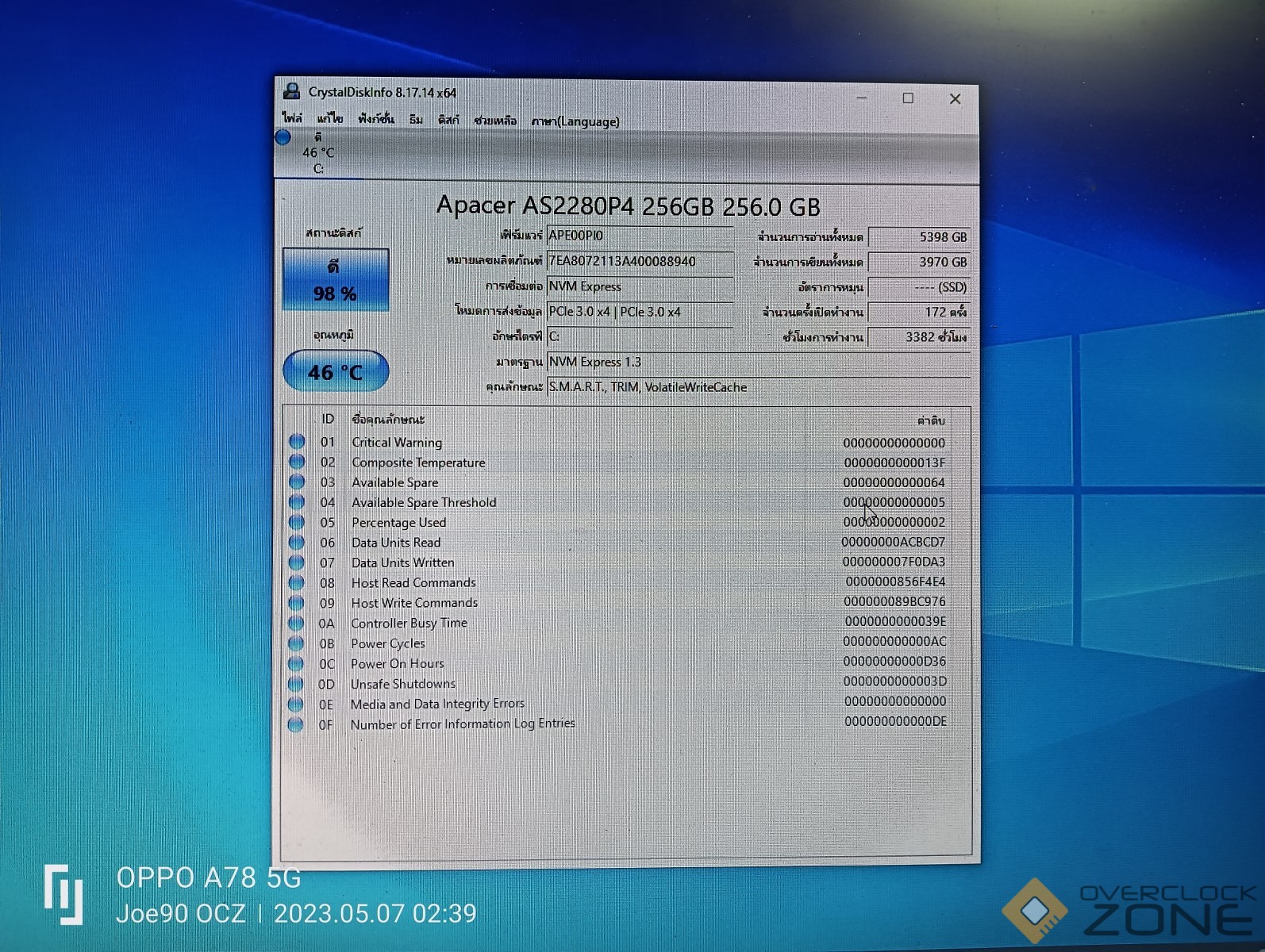Click status icon of Host Write Commands row
This screenshot has width=1265, height=952.
coord(296,602)
